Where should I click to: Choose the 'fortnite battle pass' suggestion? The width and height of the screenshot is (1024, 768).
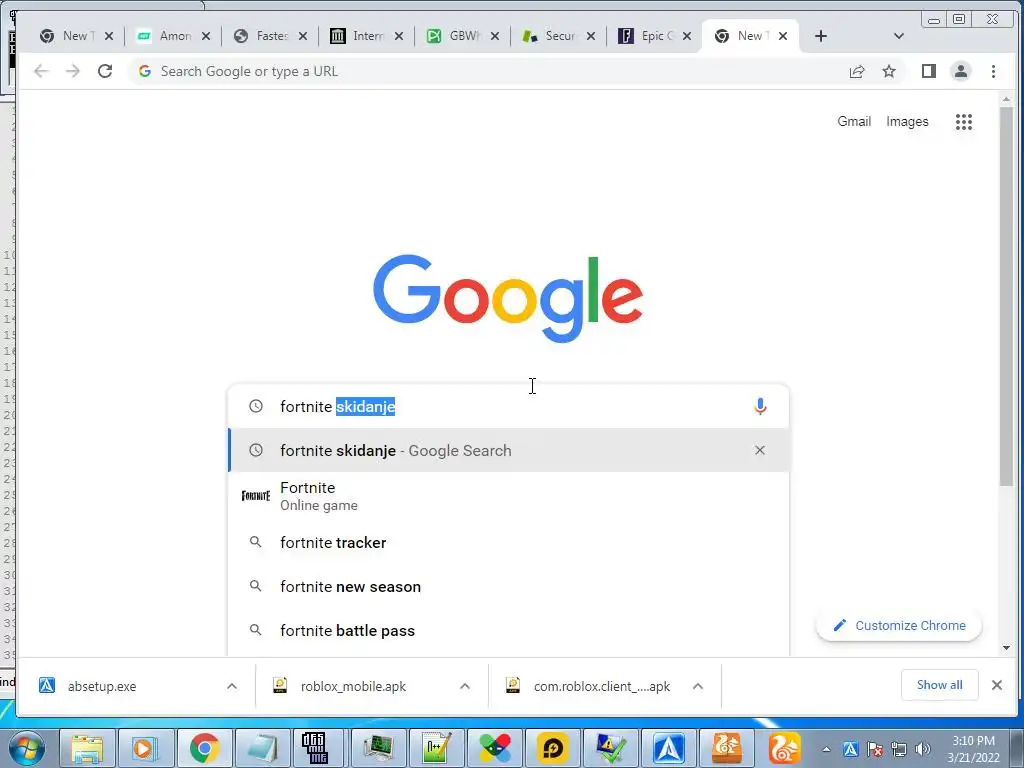(x=508, y=631)
